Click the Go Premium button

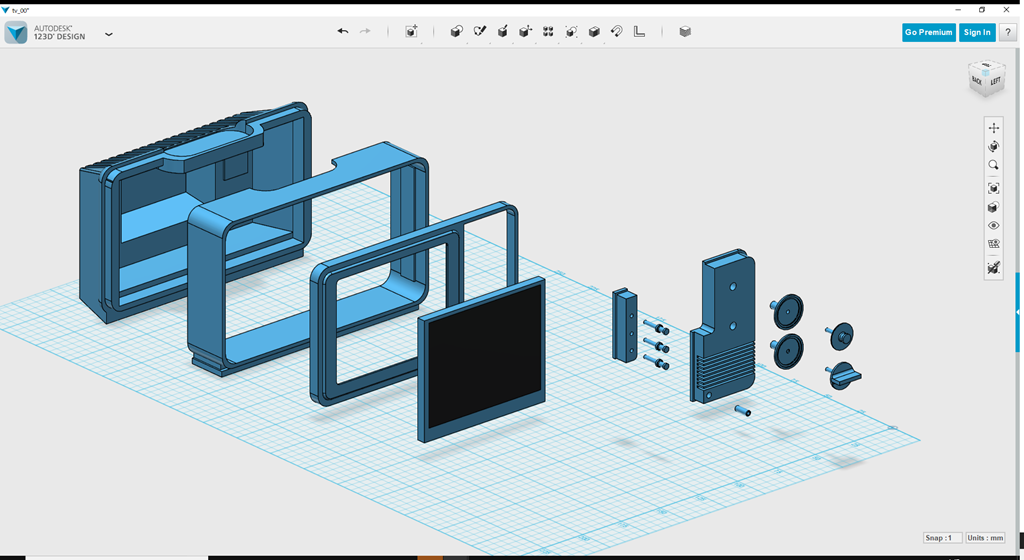point(928,32)
